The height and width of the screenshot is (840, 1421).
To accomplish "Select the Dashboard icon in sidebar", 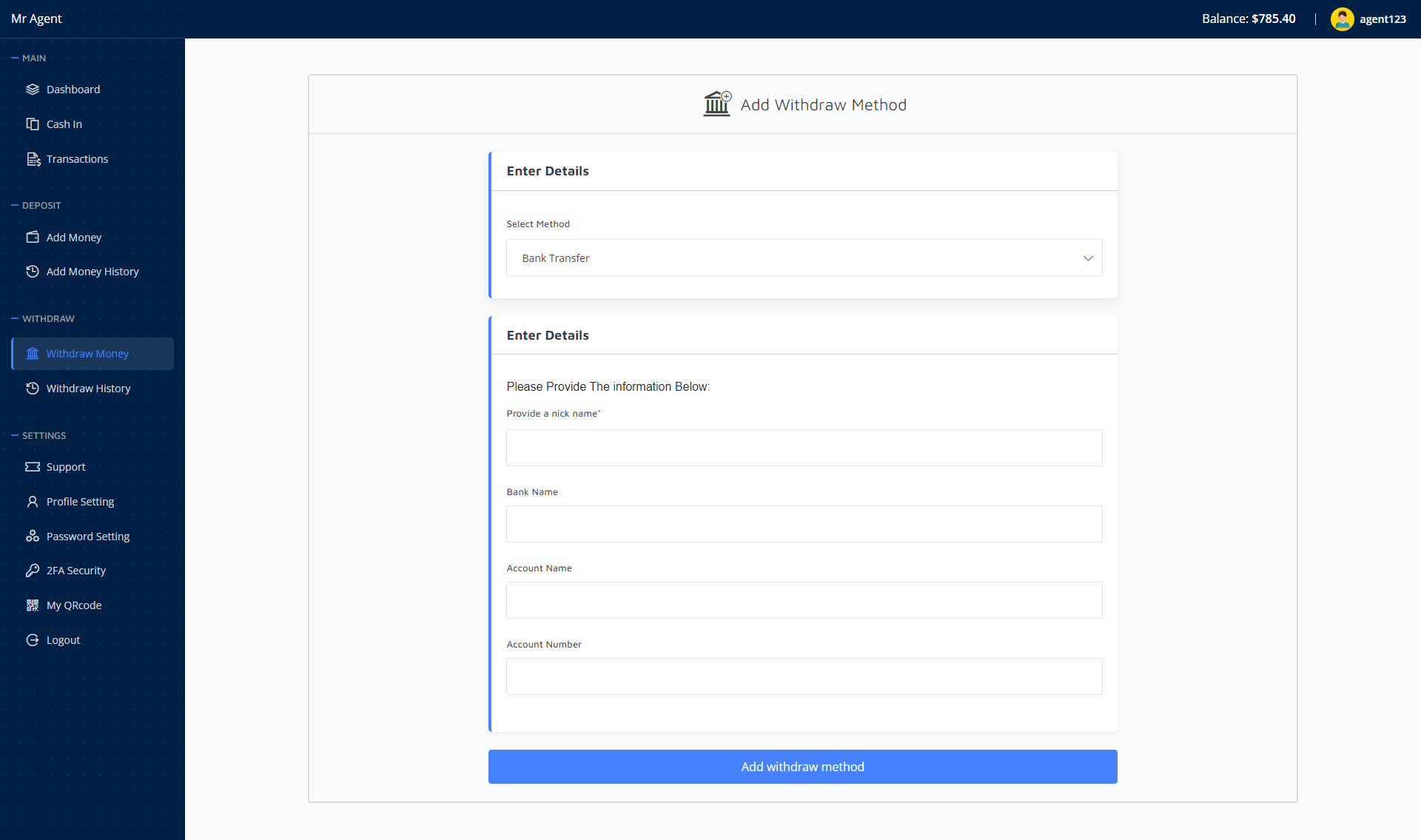I will tap(33, 89).
